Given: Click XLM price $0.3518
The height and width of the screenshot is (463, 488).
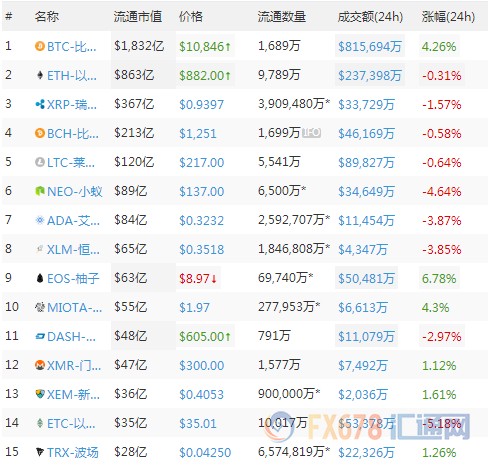Looking at the screenshot, I should [201, 249].
